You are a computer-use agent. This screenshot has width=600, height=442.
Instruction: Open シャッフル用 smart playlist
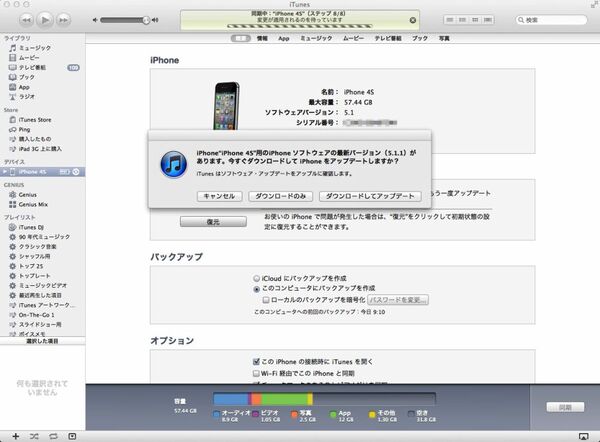click(42, 256)
